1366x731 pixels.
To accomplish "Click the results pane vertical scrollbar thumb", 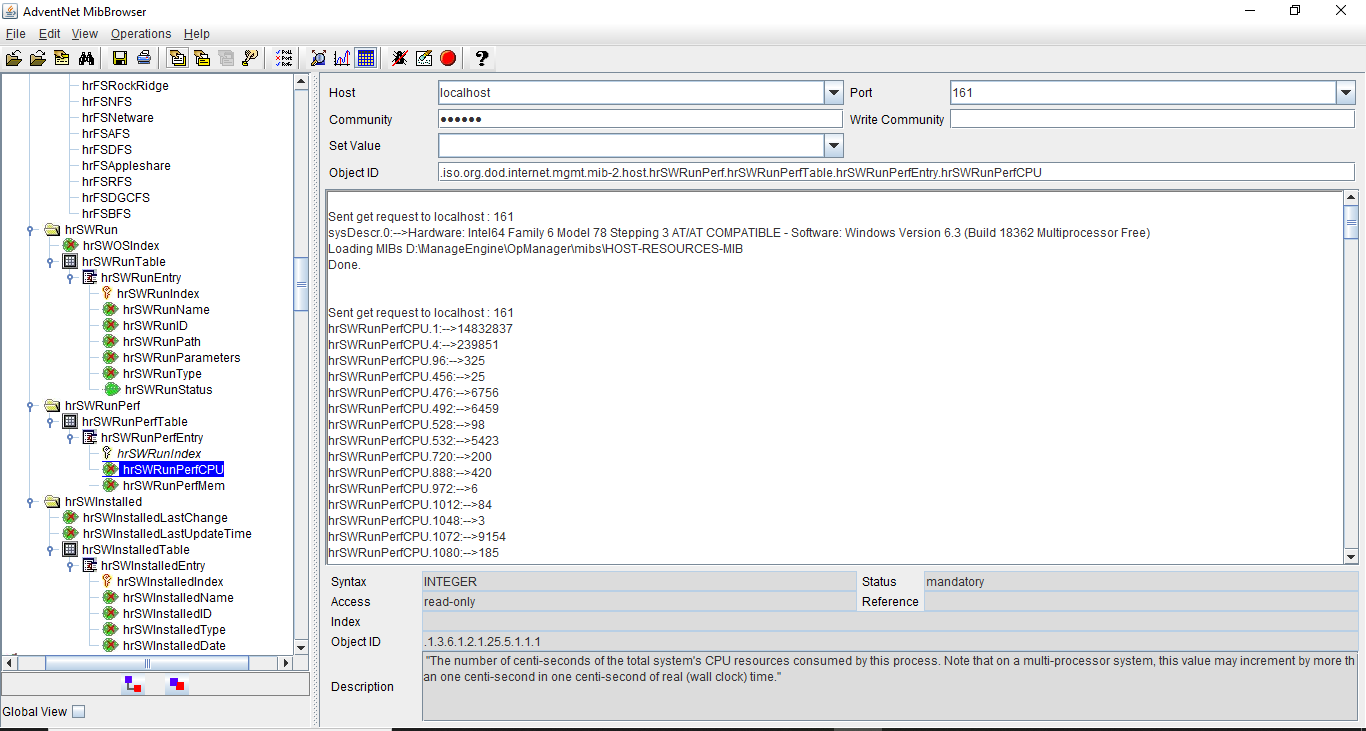I will [x=1351, y=223].
